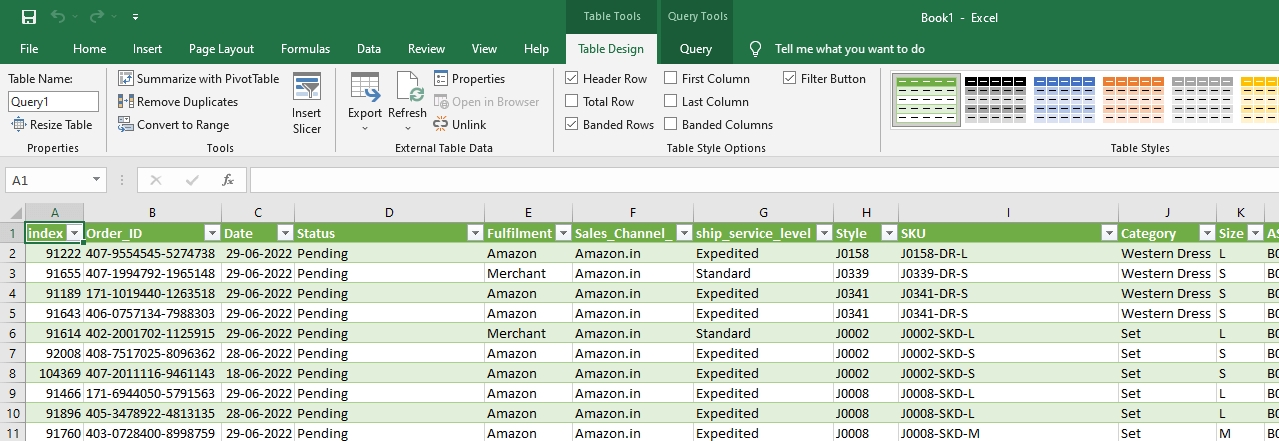Screen dimensions: 1279x441
Task: Click the cancel X in the formula bar
Action: pyautogui.click(x=155, y=180)
